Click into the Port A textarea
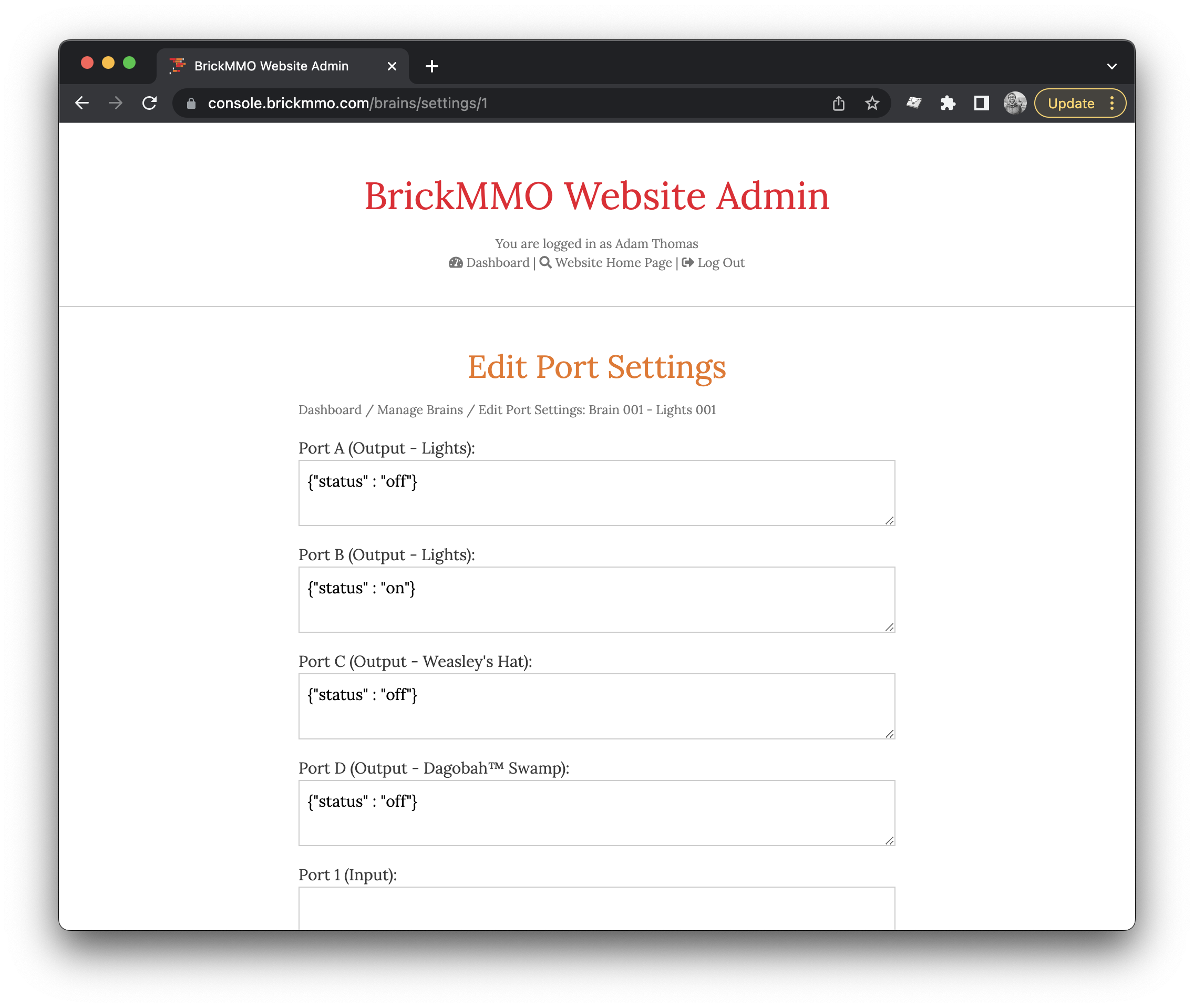1194x1008 pixels. point(596,492)
